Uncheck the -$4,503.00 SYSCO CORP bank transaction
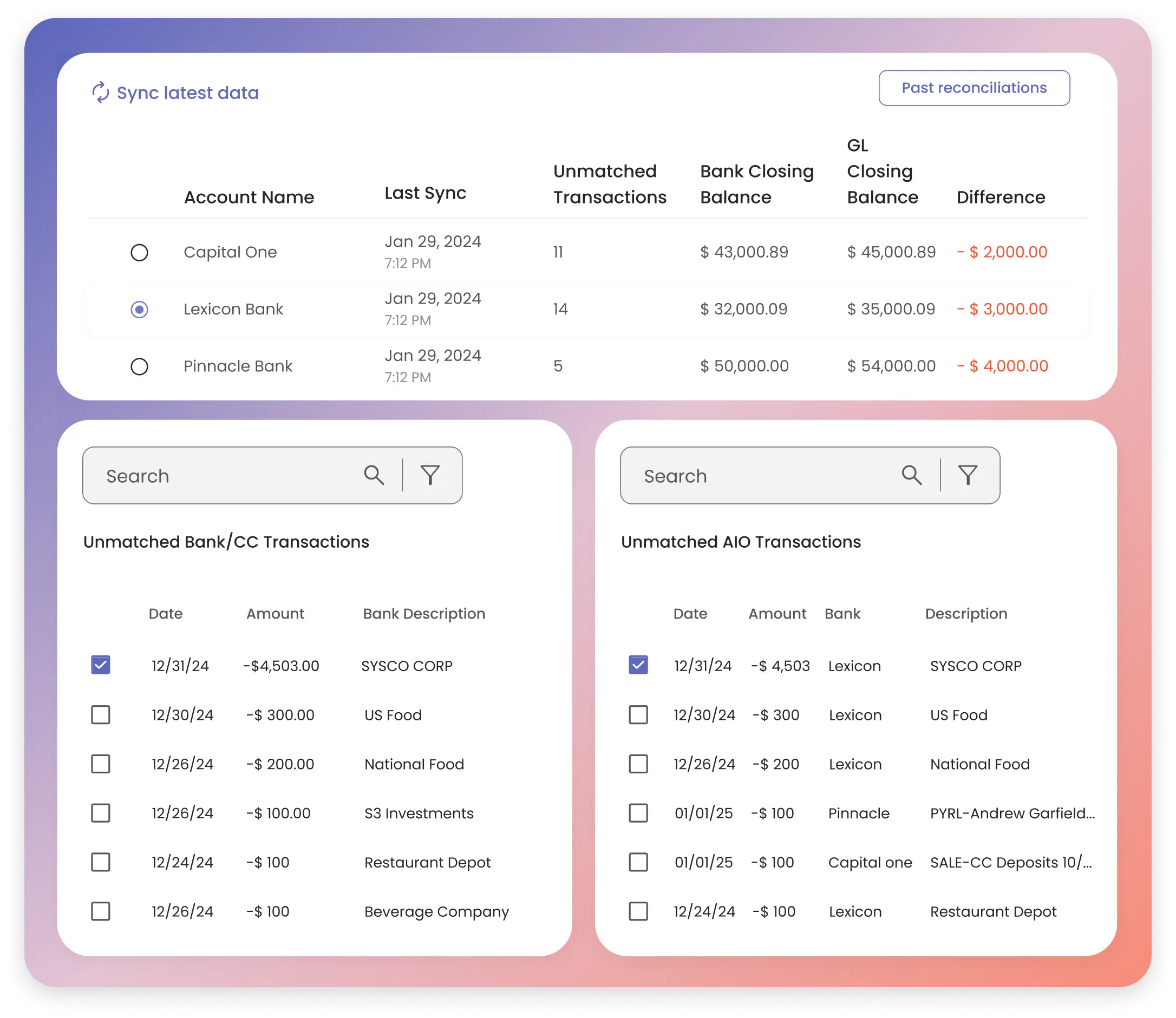 tap(101, 665)
